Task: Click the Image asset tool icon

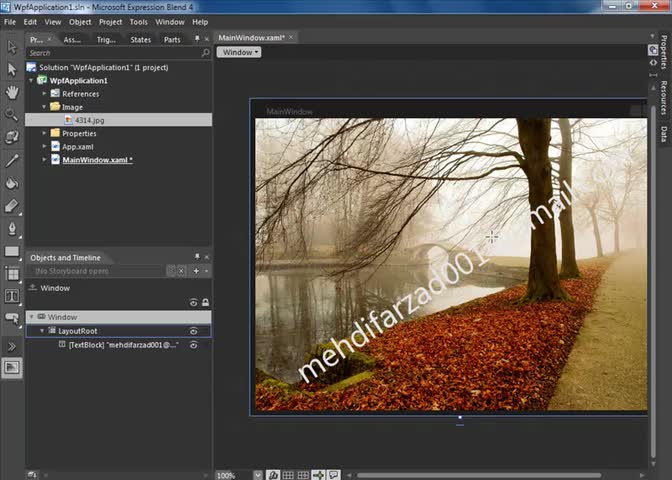Action: coord(12,368)
